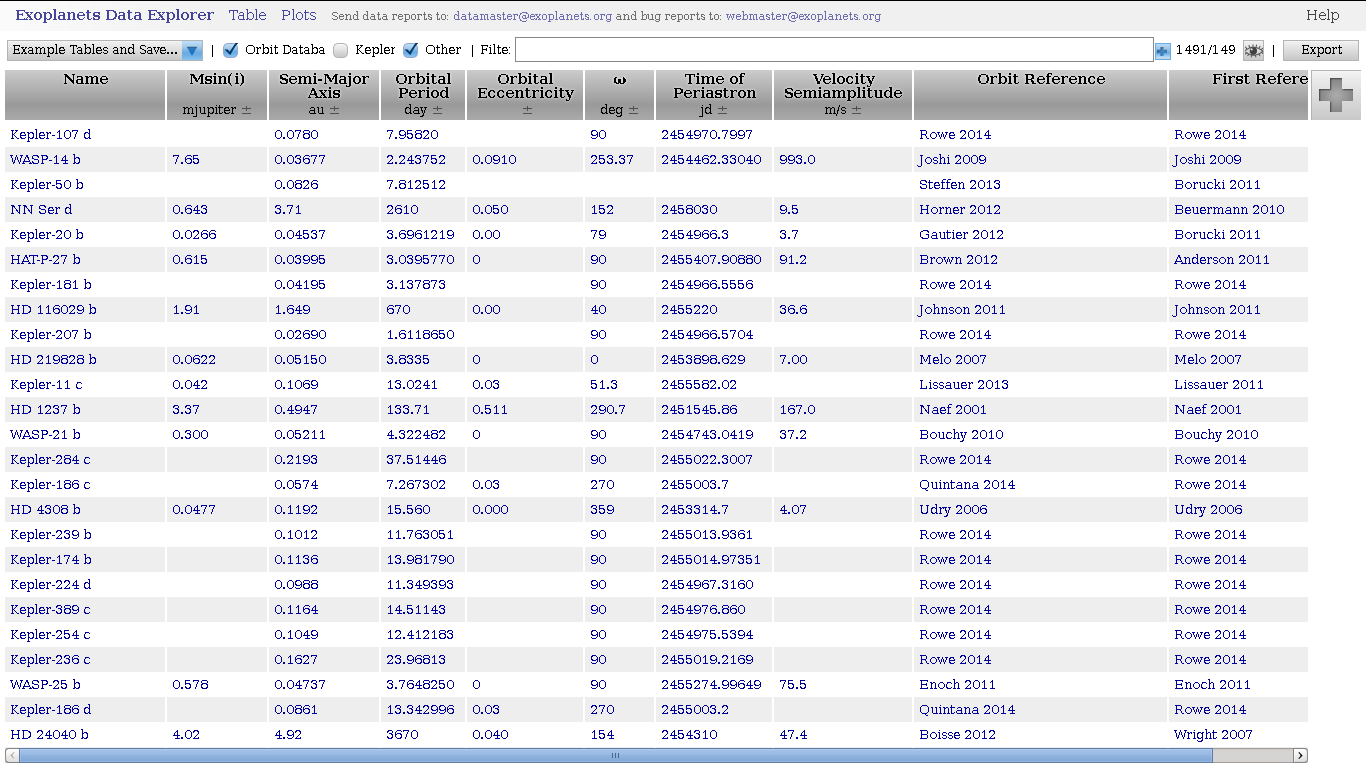1366x768 pixels.
Task: Open the Table tab
Action: click(x=248, y=15)
